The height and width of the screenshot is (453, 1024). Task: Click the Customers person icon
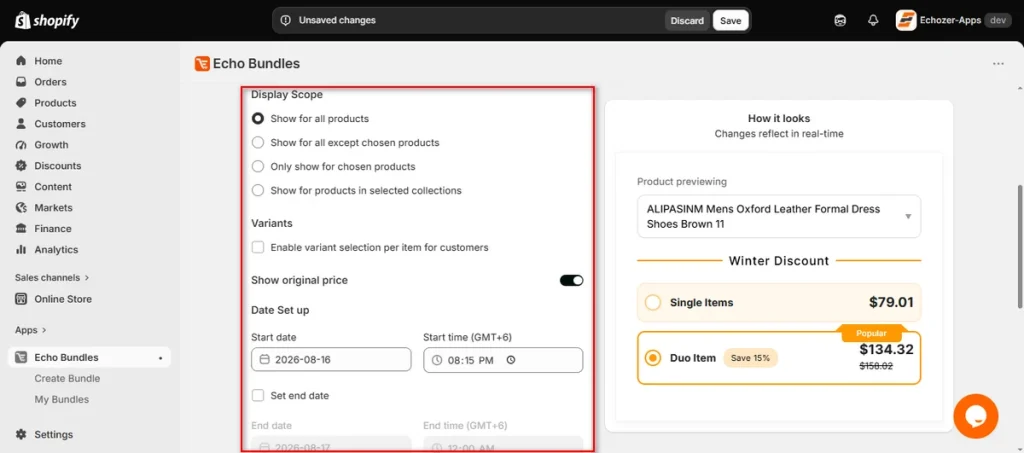21,123
